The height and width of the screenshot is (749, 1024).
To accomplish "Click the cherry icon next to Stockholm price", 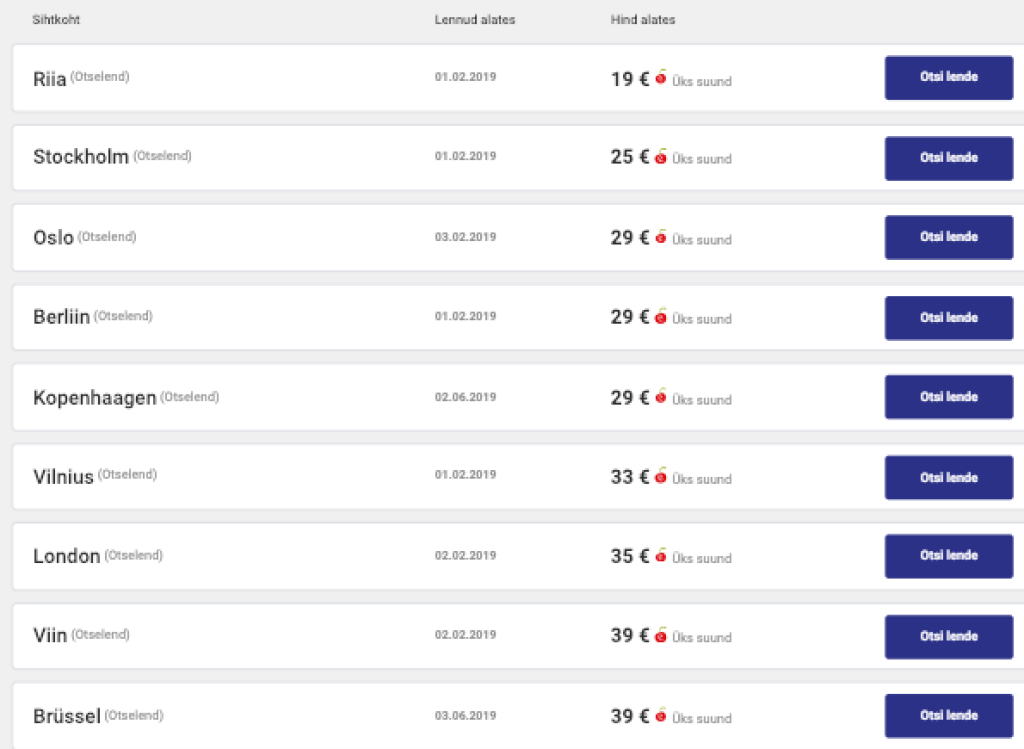I will click(x=661, y=157).
